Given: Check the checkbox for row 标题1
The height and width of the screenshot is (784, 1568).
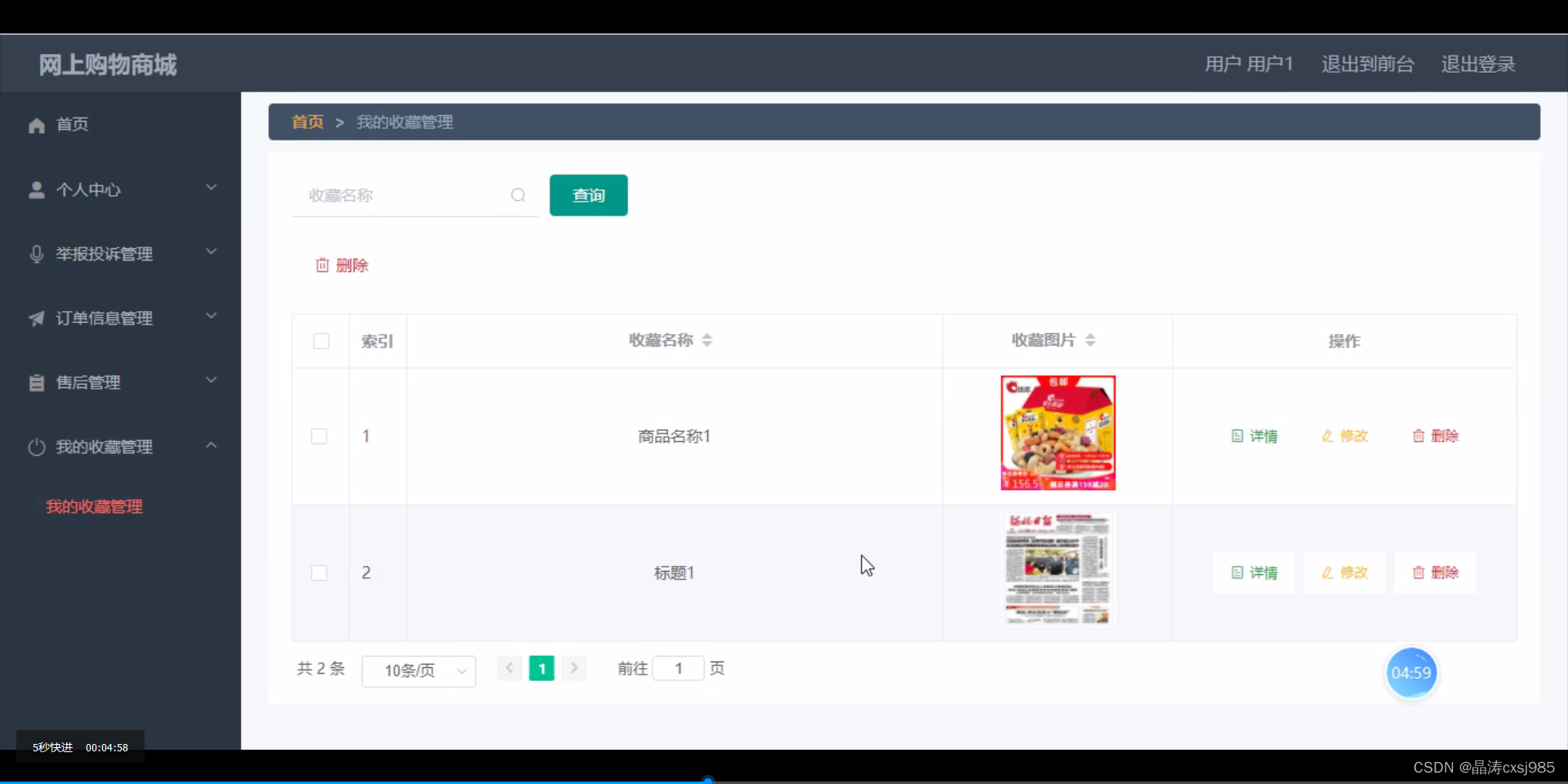Looking at the screenshot, I should pos(319,572).
